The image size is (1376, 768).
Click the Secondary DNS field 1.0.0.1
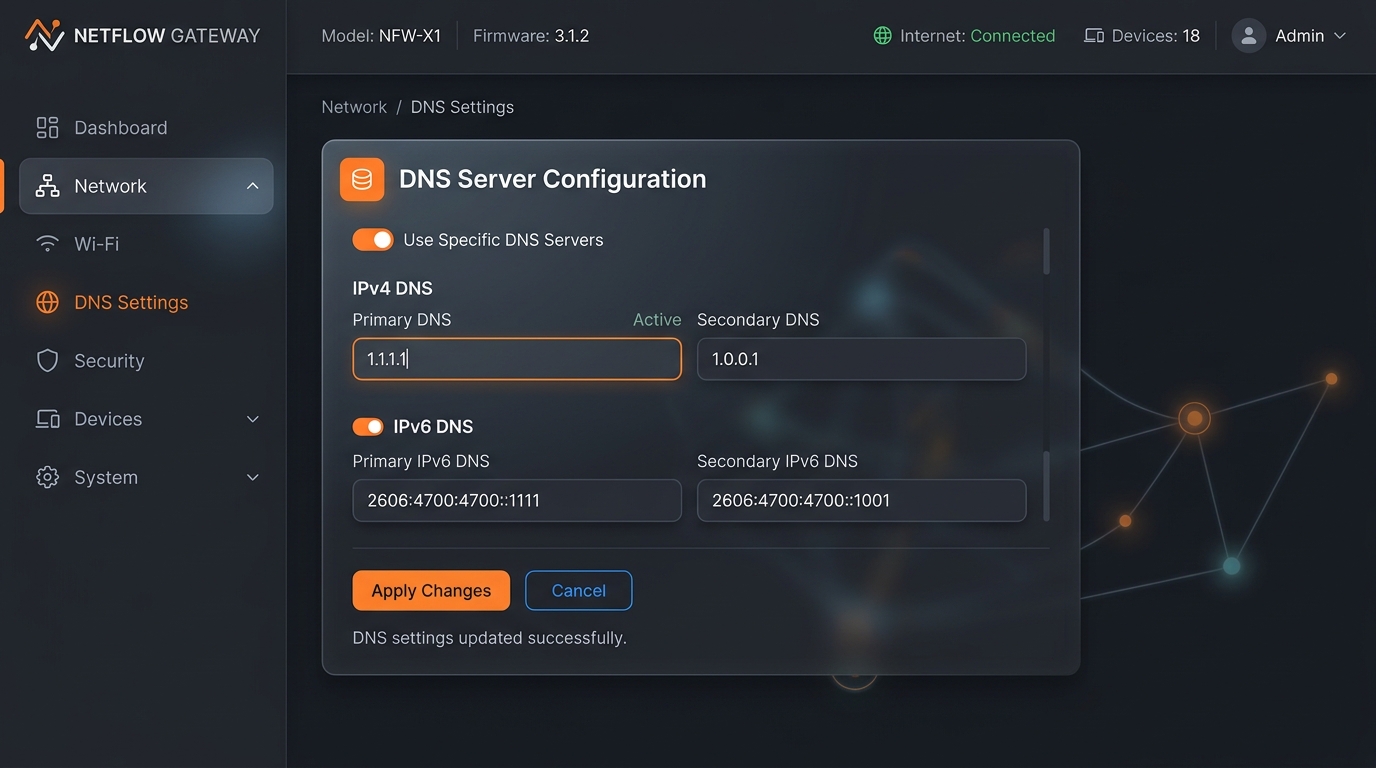[x=861, y=359]
